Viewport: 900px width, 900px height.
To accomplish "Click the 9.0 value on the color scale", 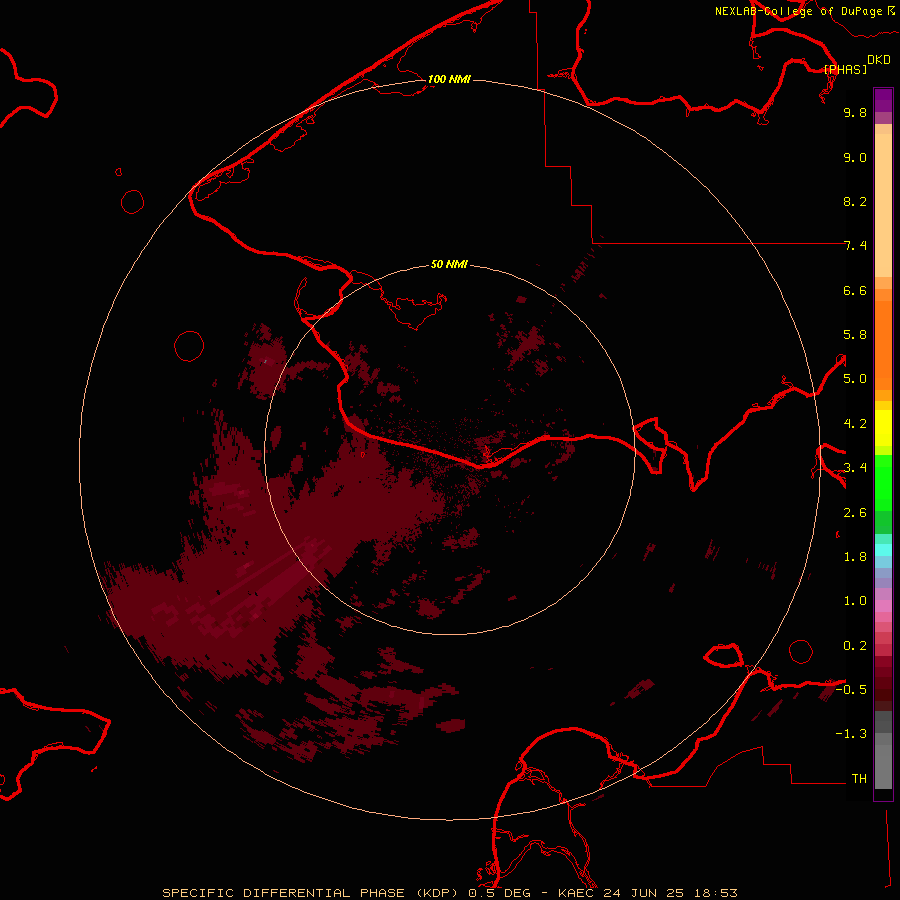I will (x=855, y=157).
